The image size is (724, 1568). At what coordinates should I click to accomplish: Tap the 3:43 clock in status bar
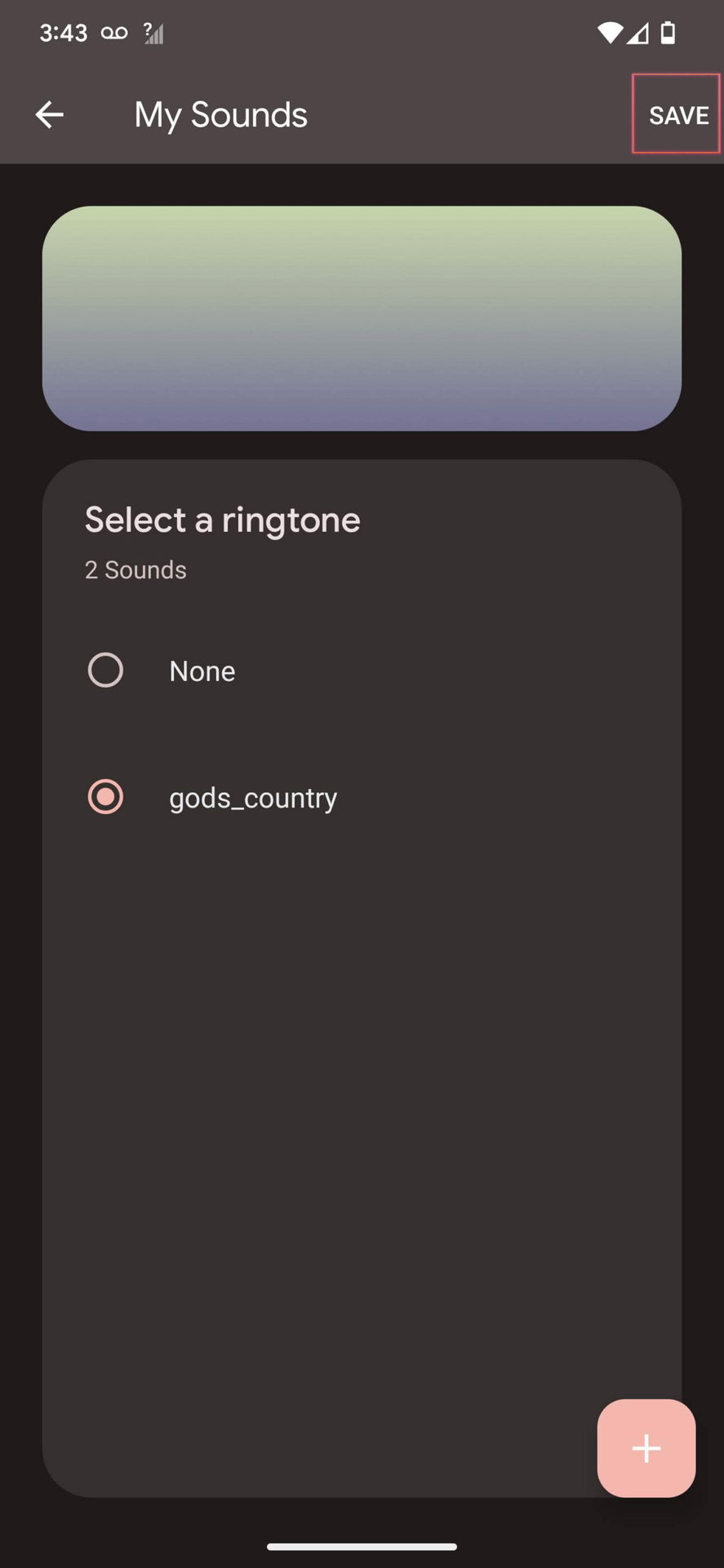[x=63, y=33]
